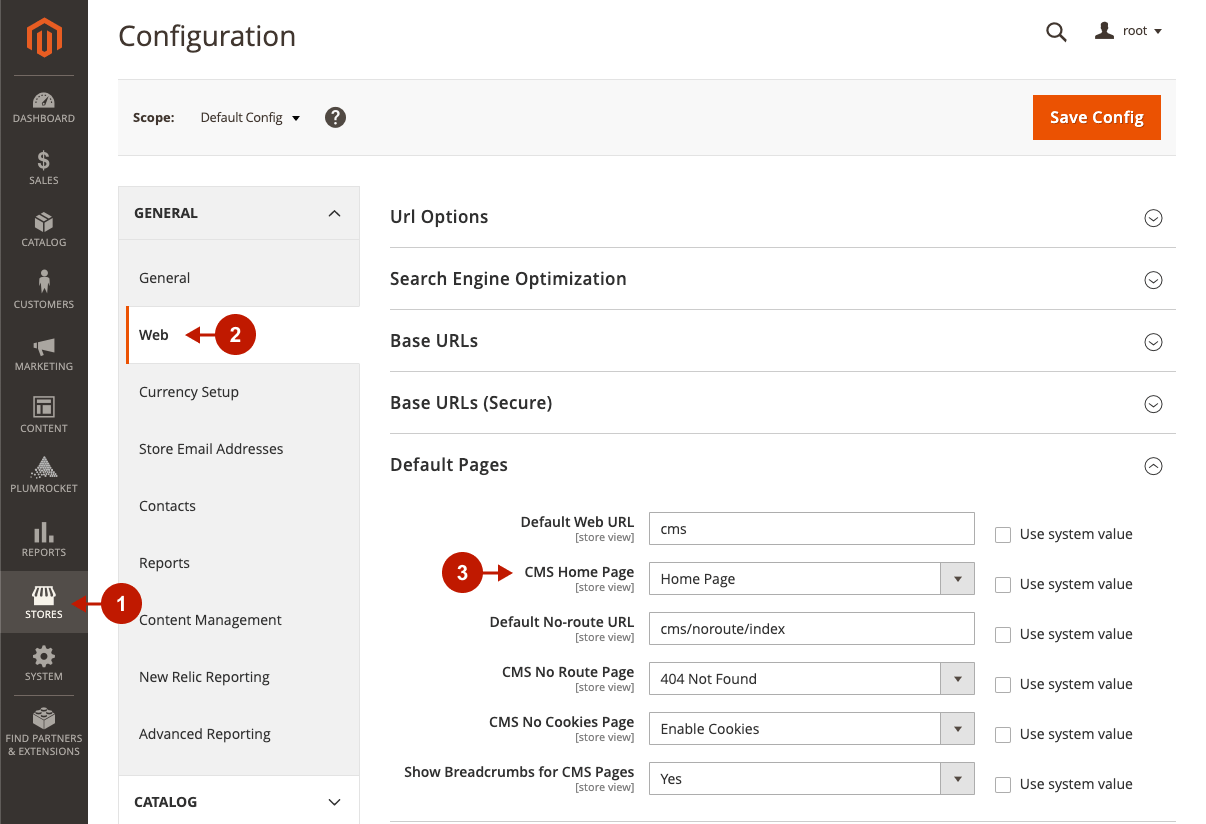The image size is (1206, 824).
Task: Switch to the Web settings tab
Action: tap(154, 334)
